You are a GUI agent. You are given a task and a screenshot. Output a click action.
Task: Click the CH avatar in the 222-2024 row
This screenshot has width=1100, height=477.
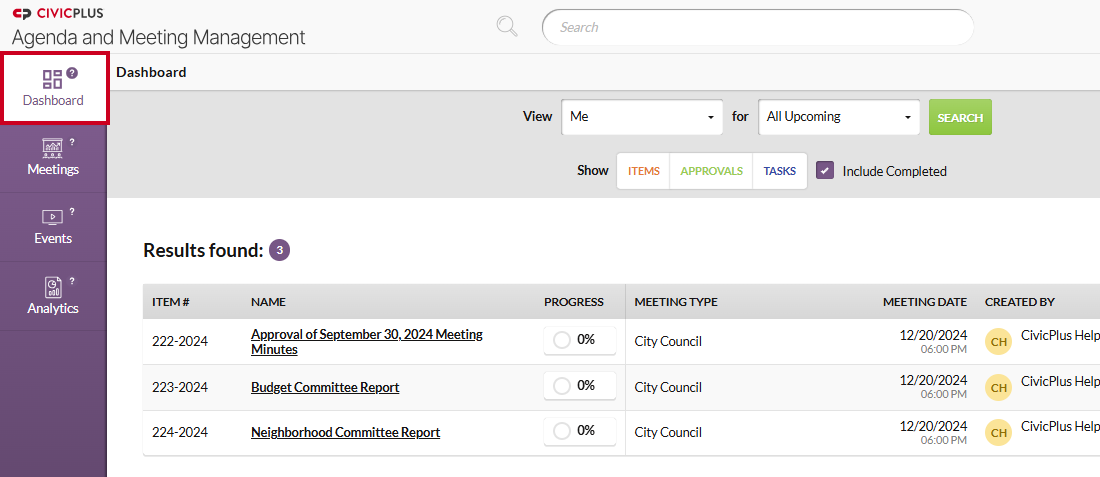[x=999, y=342]
